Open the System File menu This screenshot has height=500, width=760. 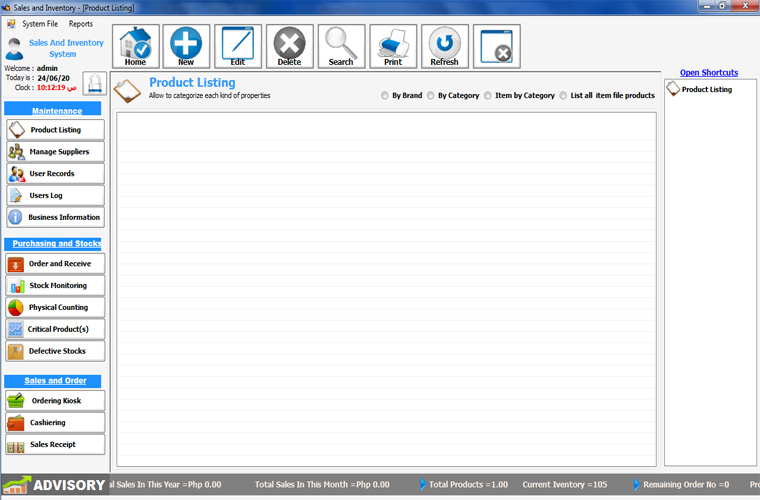(40, 24)
